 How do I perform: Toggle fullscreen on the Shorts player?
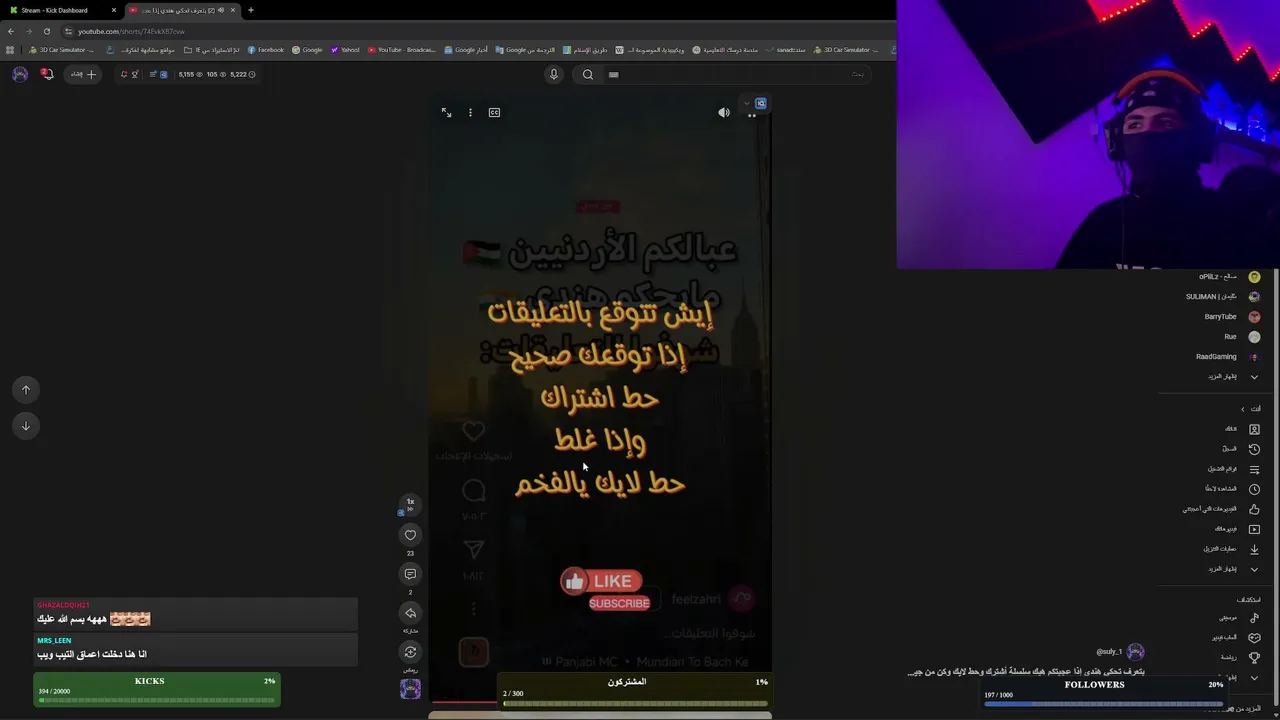tap(446, 113)
